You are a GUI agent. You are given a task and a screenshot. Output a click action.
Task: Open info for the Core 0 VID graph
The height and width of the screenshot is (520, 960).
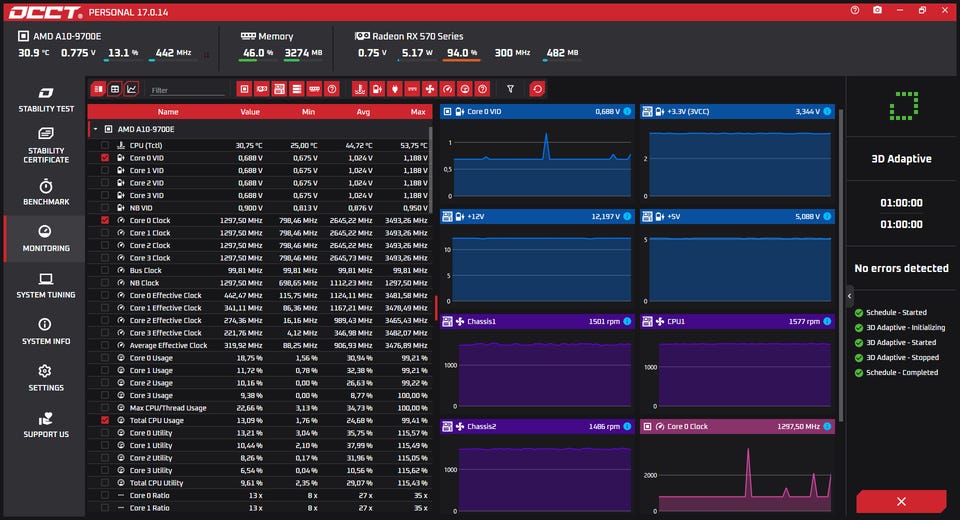(x=627, y=111)
